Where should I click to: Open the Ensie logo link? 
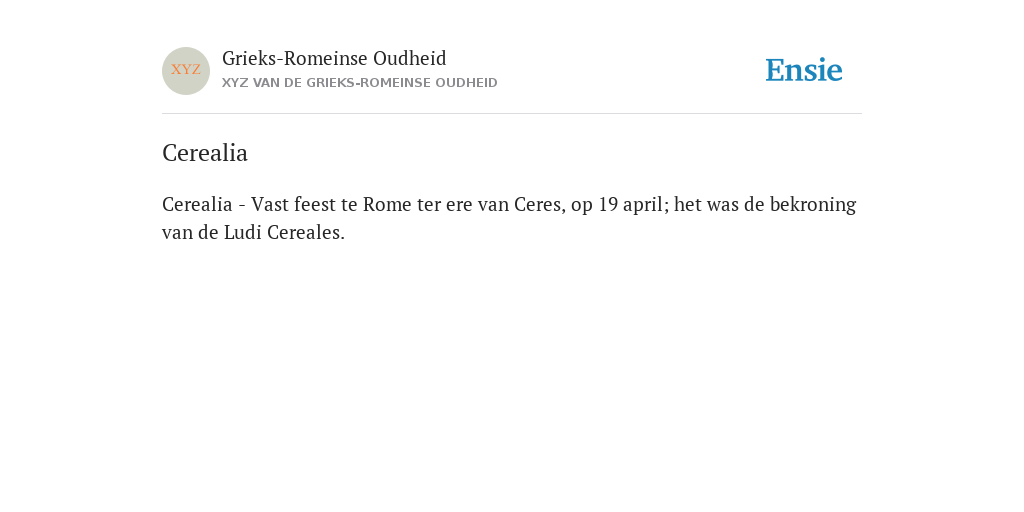pyautogui.click(x=804, y=71)
